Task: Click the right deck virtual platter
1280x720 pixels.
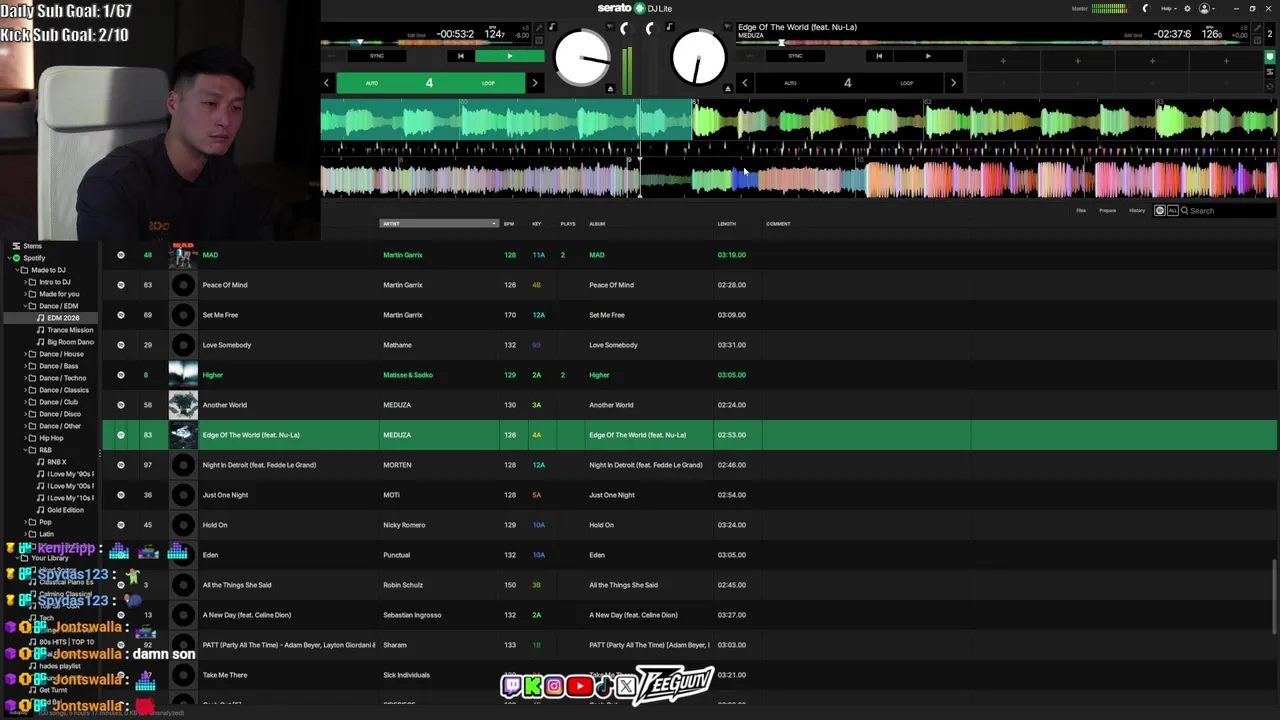Action: (x=698, y=59)
